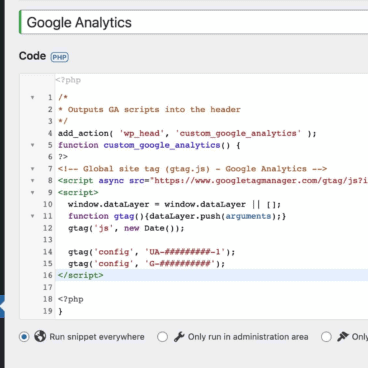Viewport: 368px width, 368px height.
Task: Click the 'Code' section heading
Action: click(x=32, y=56)
